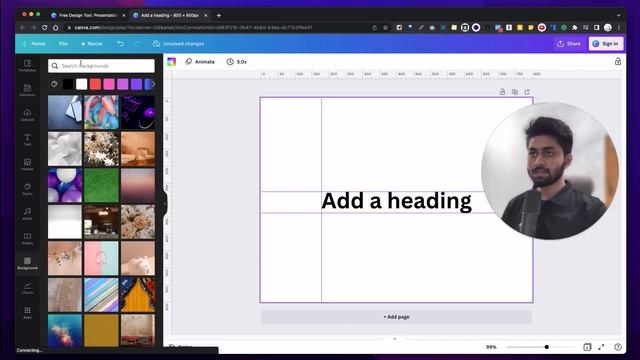Open the background color picker icon
The width and height of the screenshot is (640, 360).
click(x=54, y=84)
